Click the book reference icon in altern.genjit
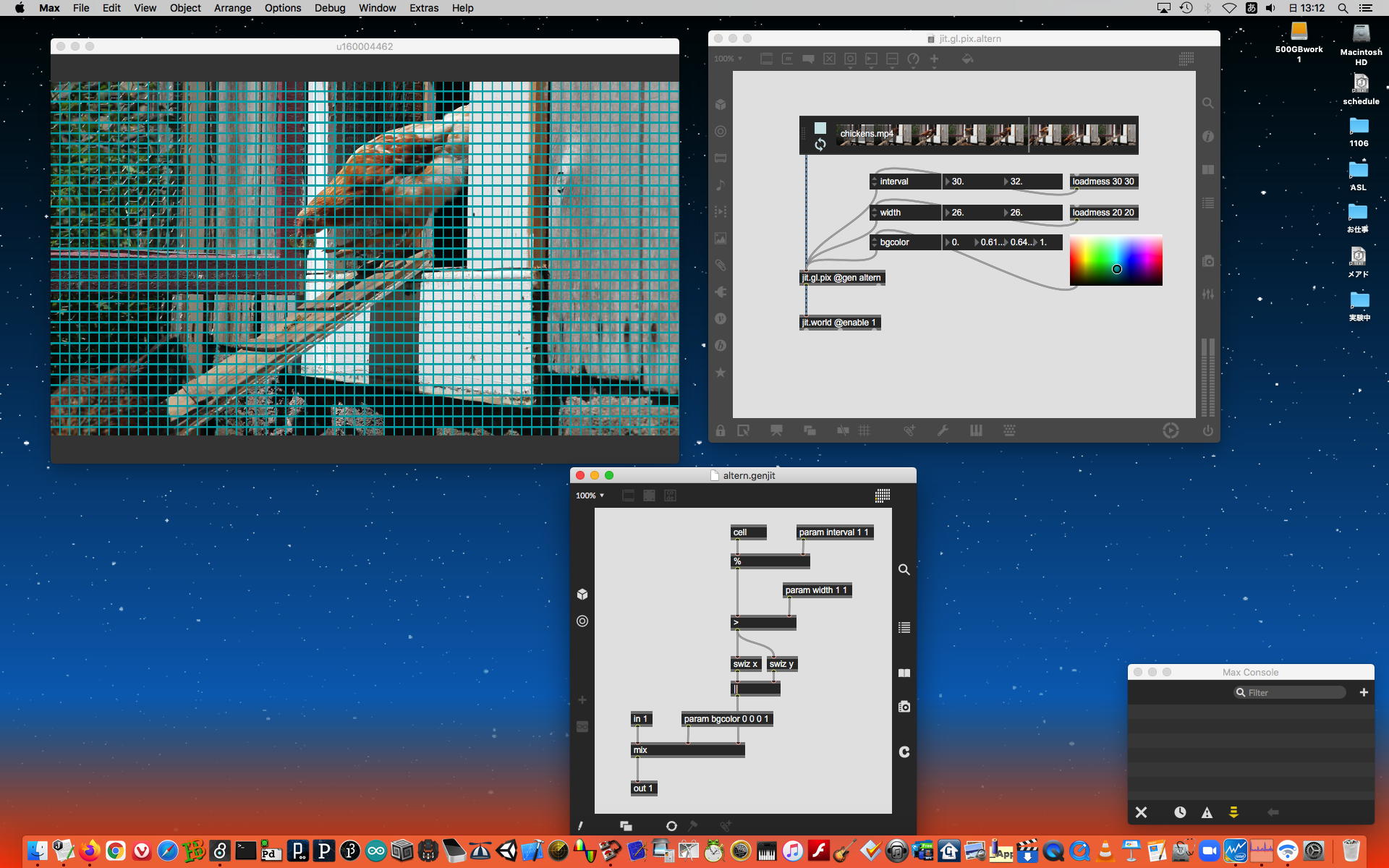 click(x=904, y=673)
